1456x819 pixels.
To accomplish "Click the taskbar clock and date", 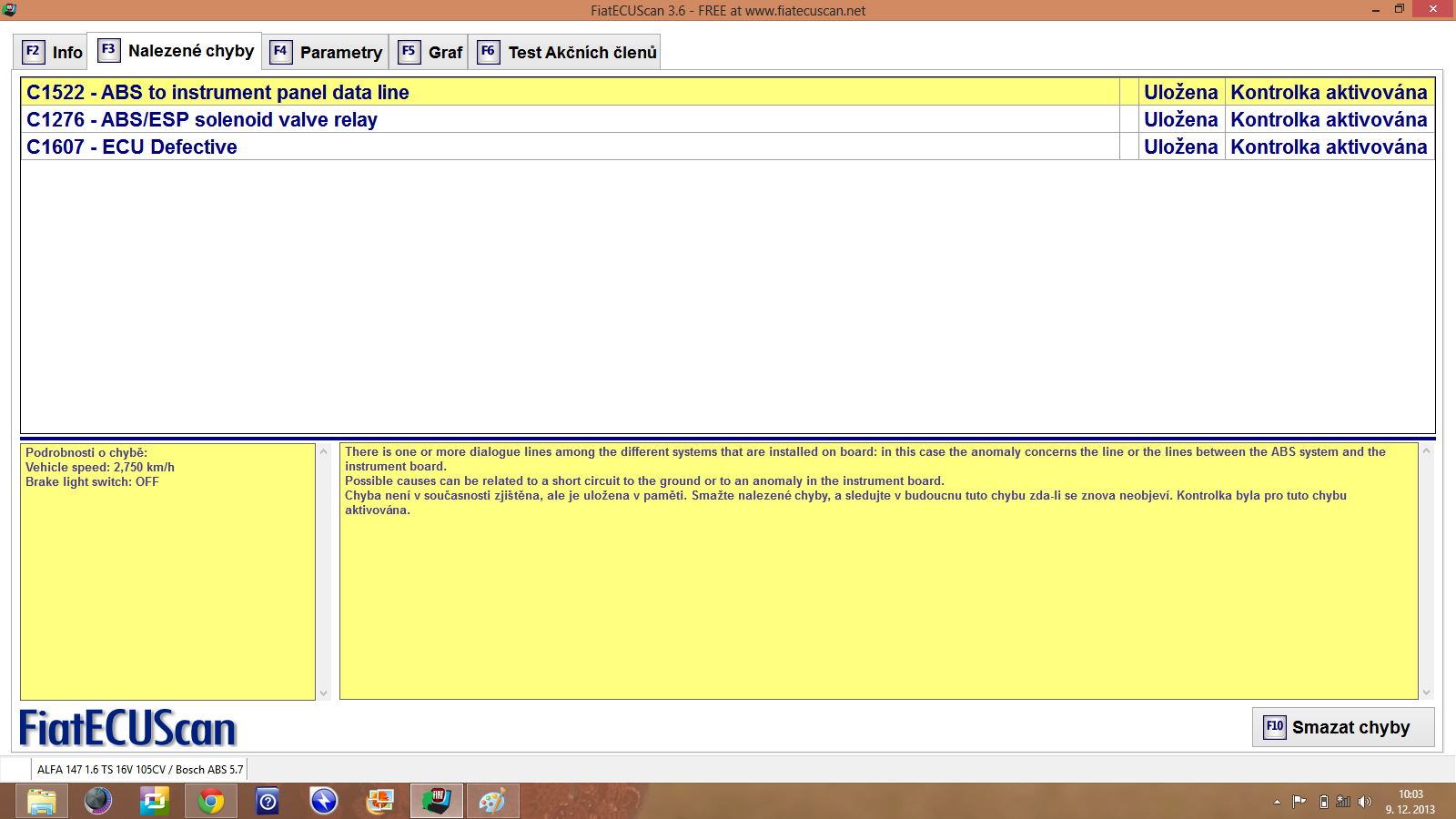I will coord(1410,802).
